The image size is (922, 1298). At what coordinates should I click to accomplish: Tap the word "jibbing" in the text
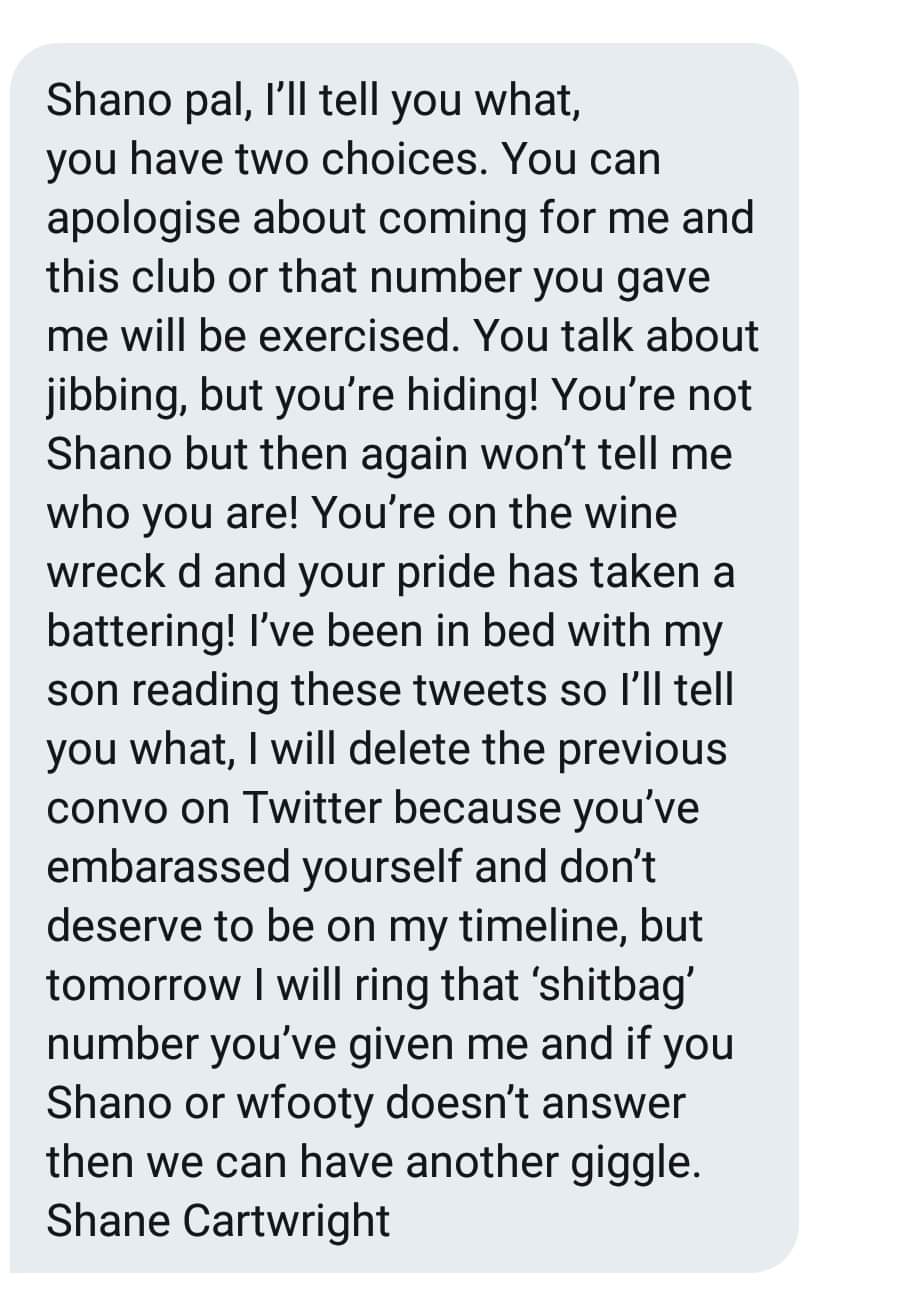click(x=114, y=398)
